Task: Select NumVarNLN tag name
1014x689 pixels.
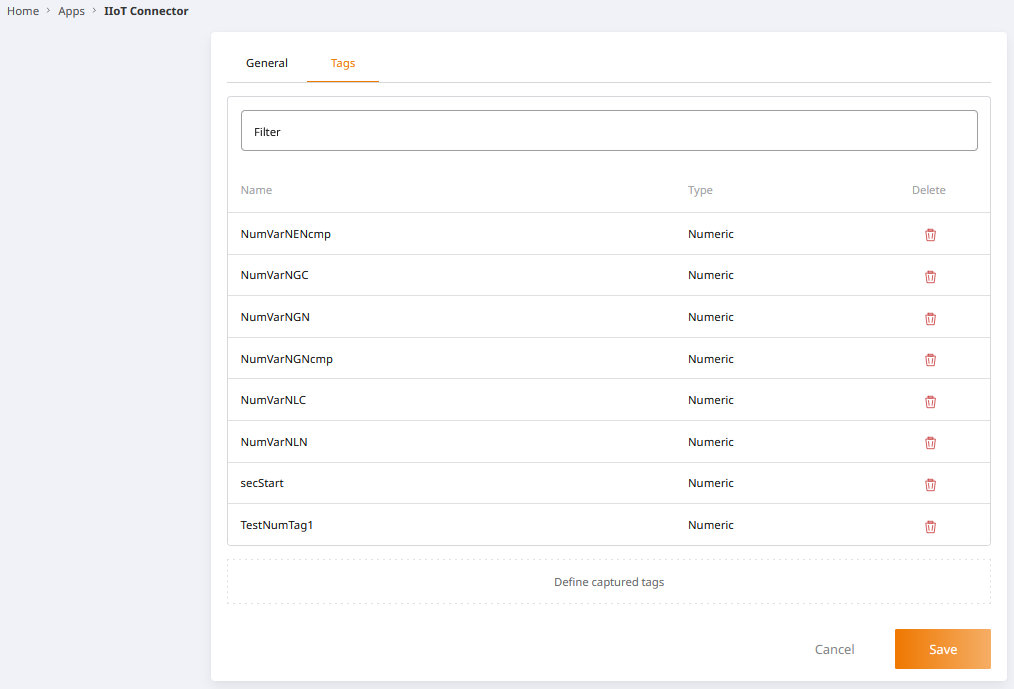Action: [274, 442]
